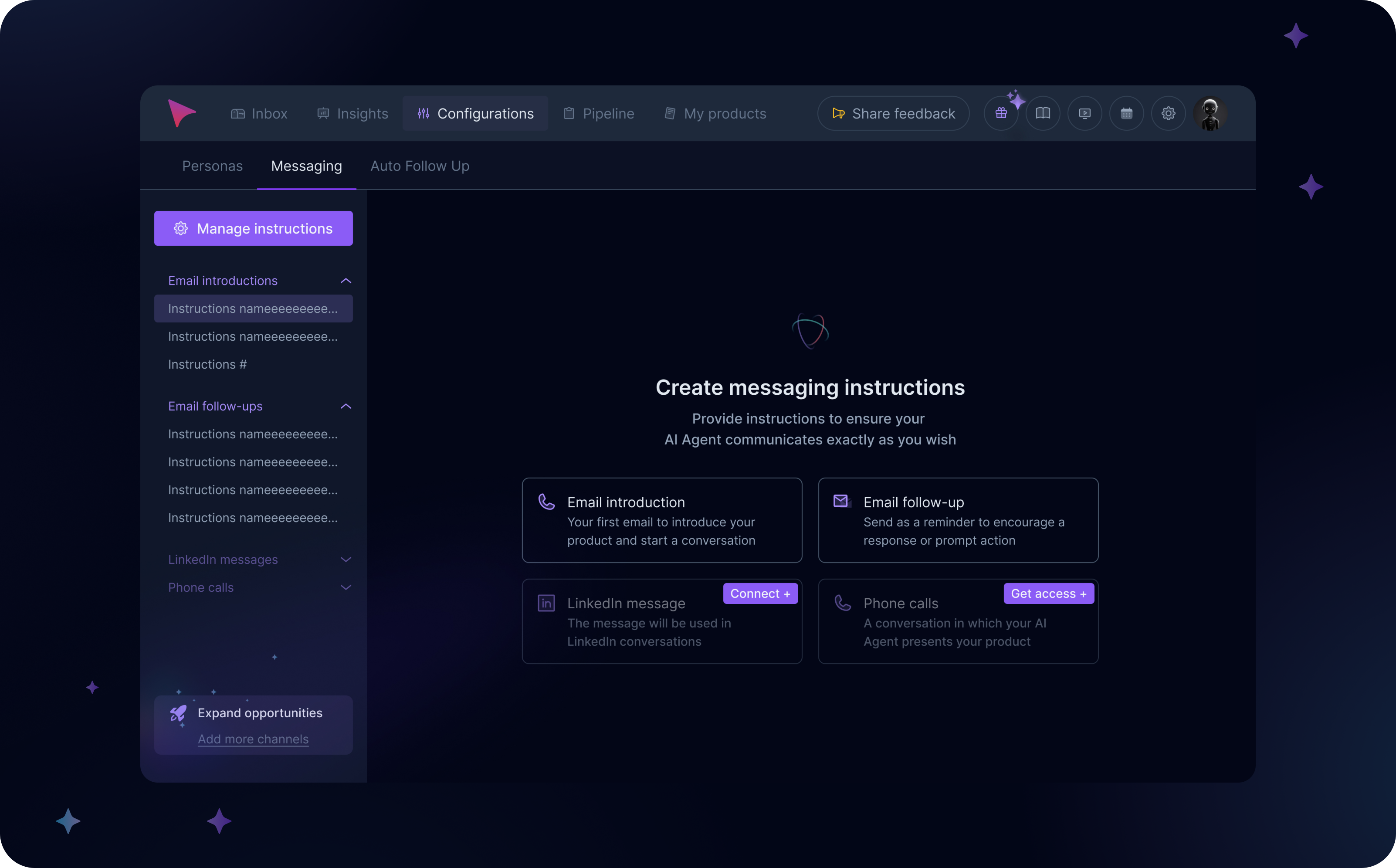This screenshot has width=1396, height=868.
Task: Collapse the Email introductions section
Action: pyautogui.click(x=346, y=281)
